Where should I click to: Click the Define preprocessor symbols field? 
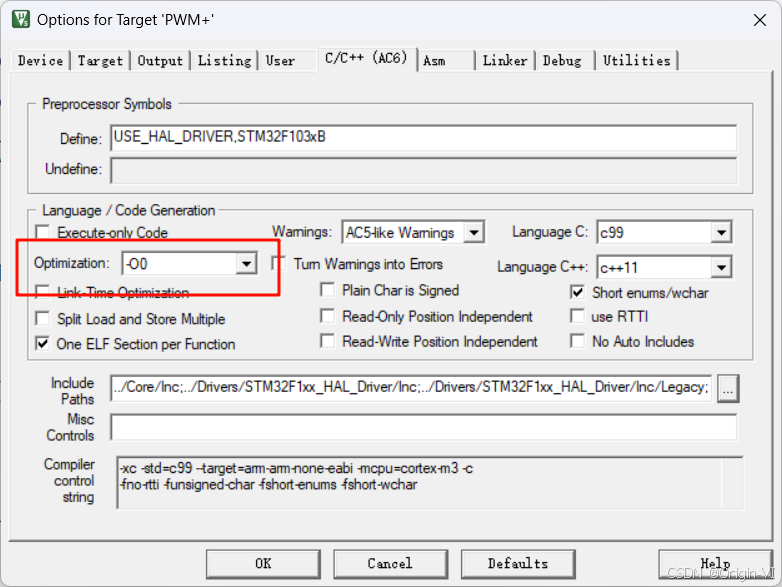[423, 138]
